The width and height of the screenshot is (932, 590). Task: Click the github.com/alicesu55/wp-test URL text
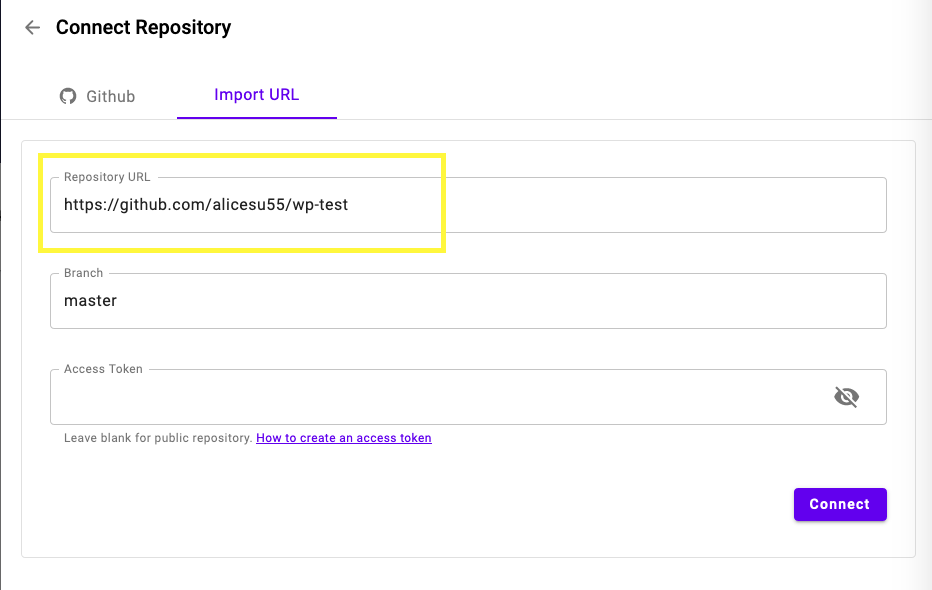(x=206, y=205)
